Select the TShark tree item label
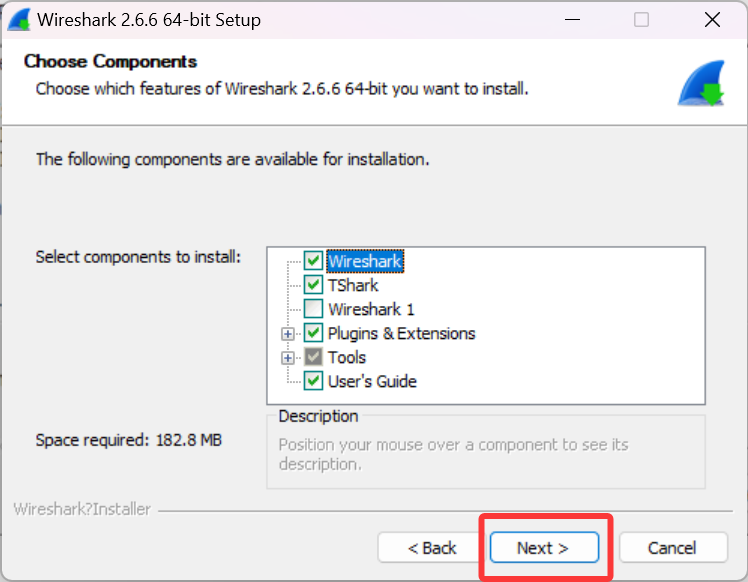The image size is (748, 582). tap(353, 285)
